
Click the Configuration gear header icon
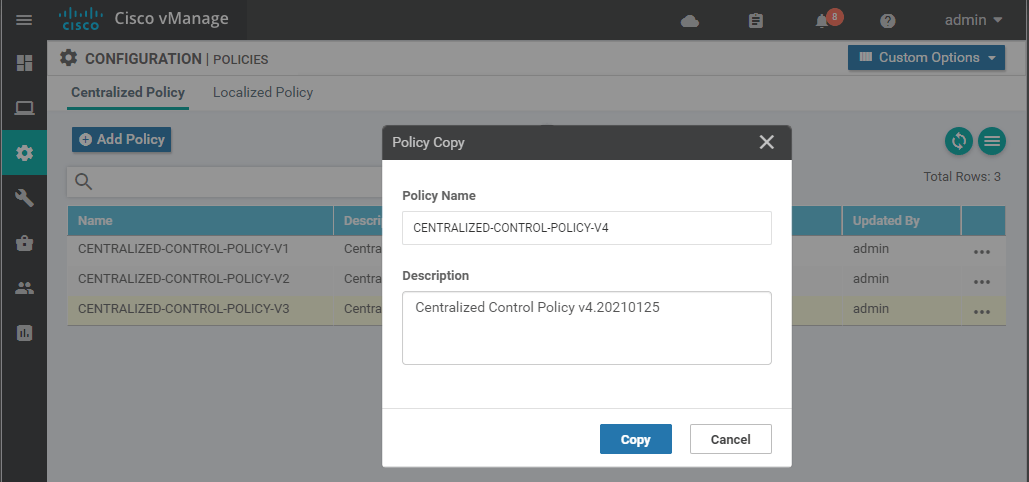tap(68, 58)
